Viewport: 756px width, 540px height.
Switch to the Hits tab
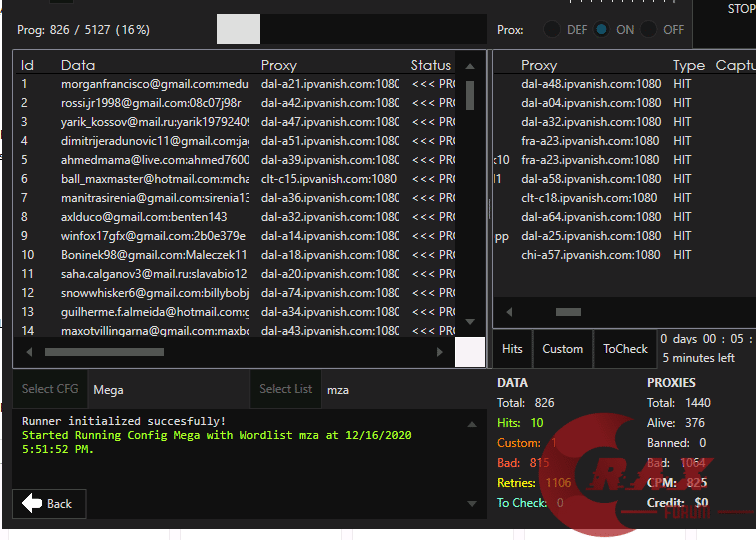512,349
